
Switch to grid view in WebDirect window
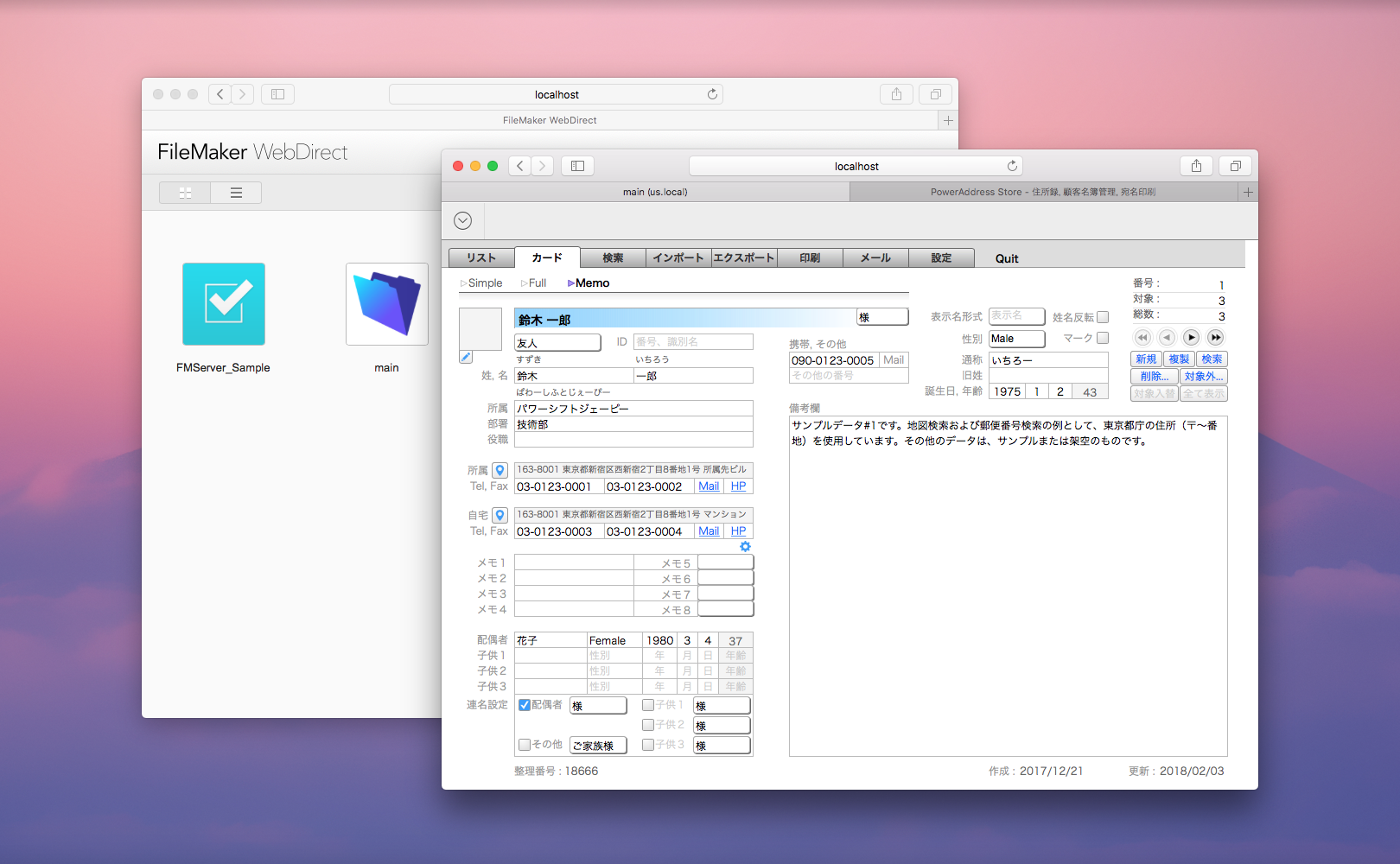[x=185, y=193]
